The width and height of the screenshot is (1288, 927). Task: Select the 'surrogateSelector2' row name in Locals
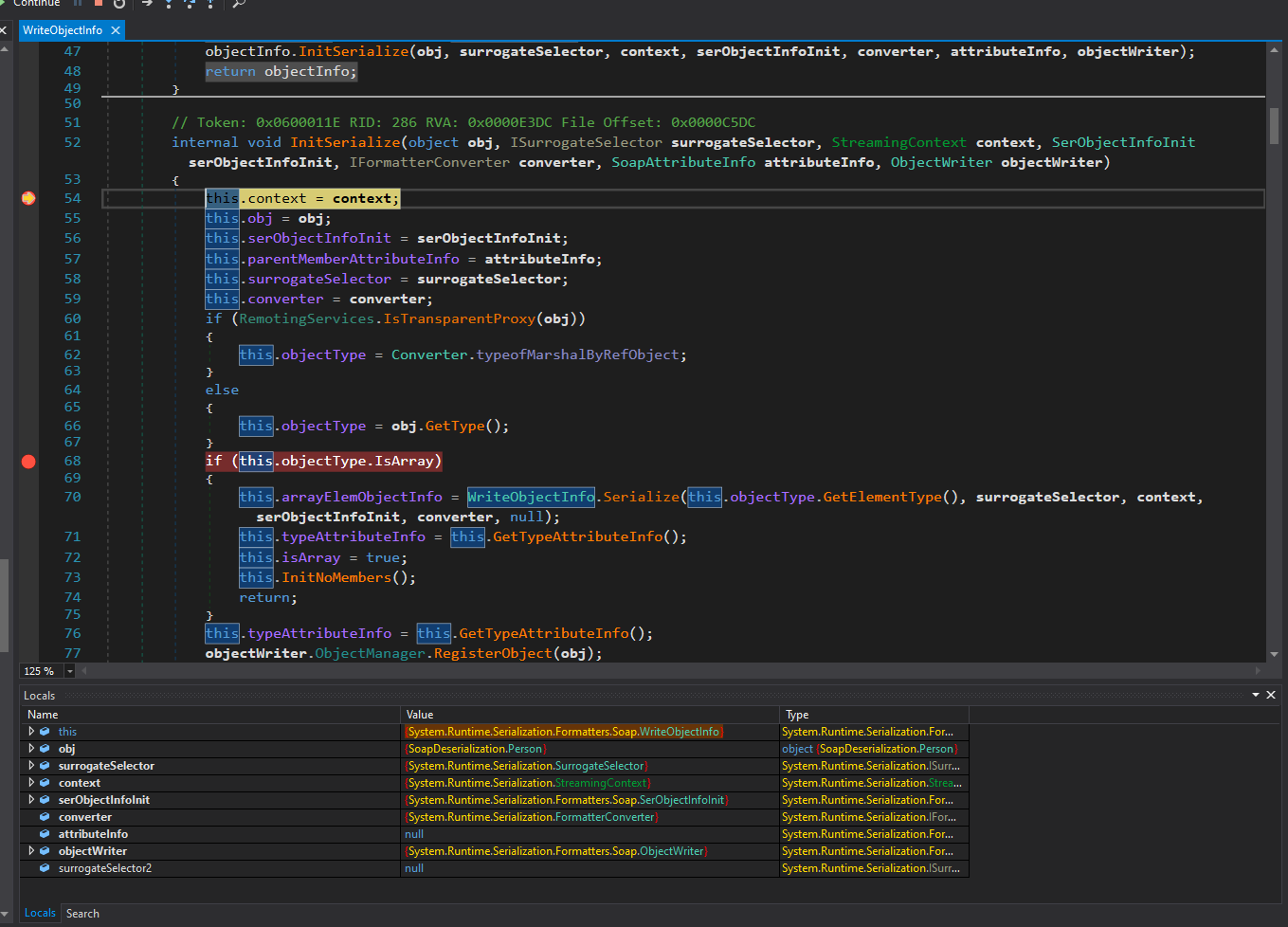click(104, 868)
